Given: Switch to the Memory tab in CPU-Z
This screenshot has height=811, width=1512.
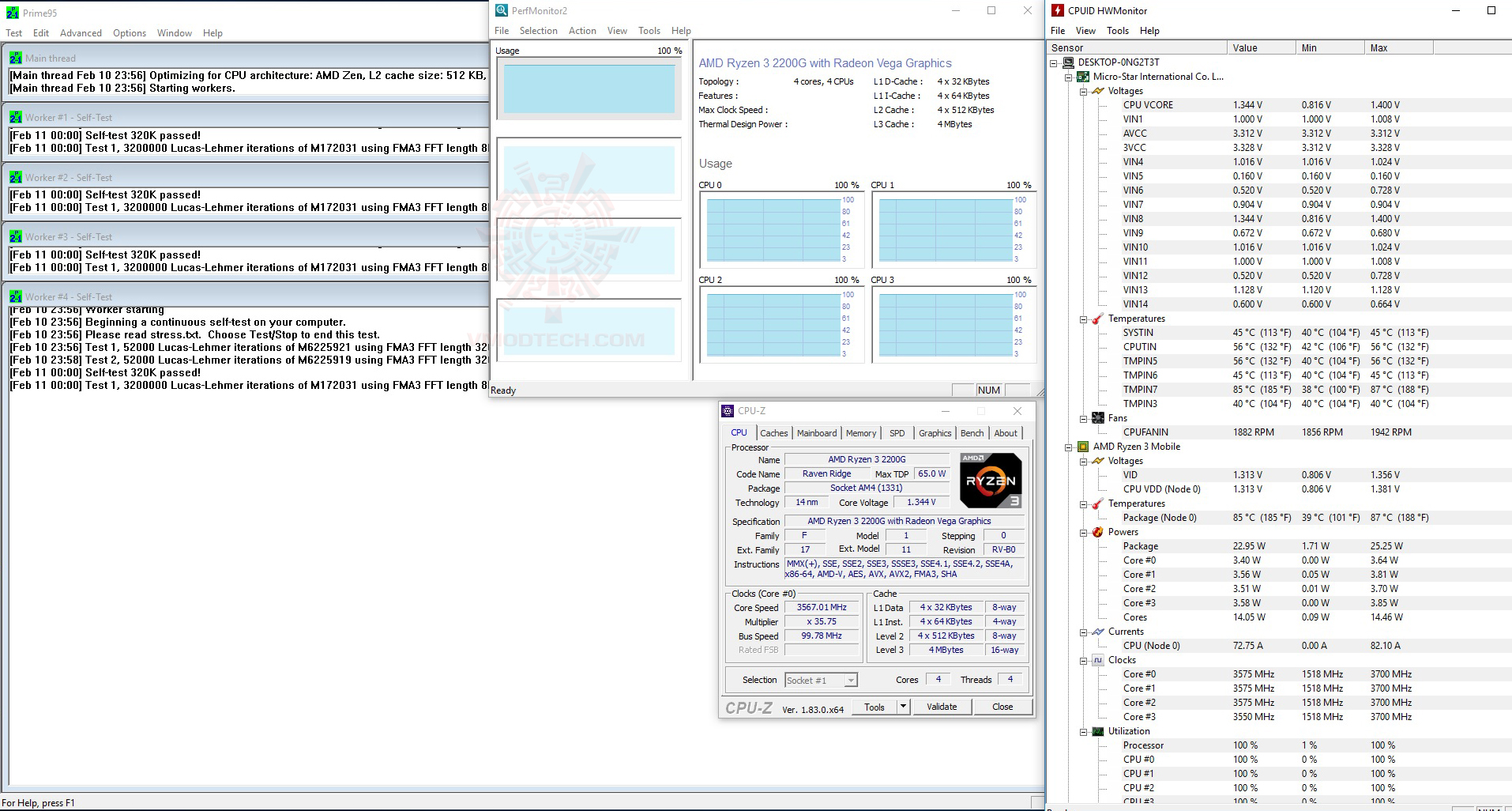Looking at the screenshot, I should pos(861,433).
